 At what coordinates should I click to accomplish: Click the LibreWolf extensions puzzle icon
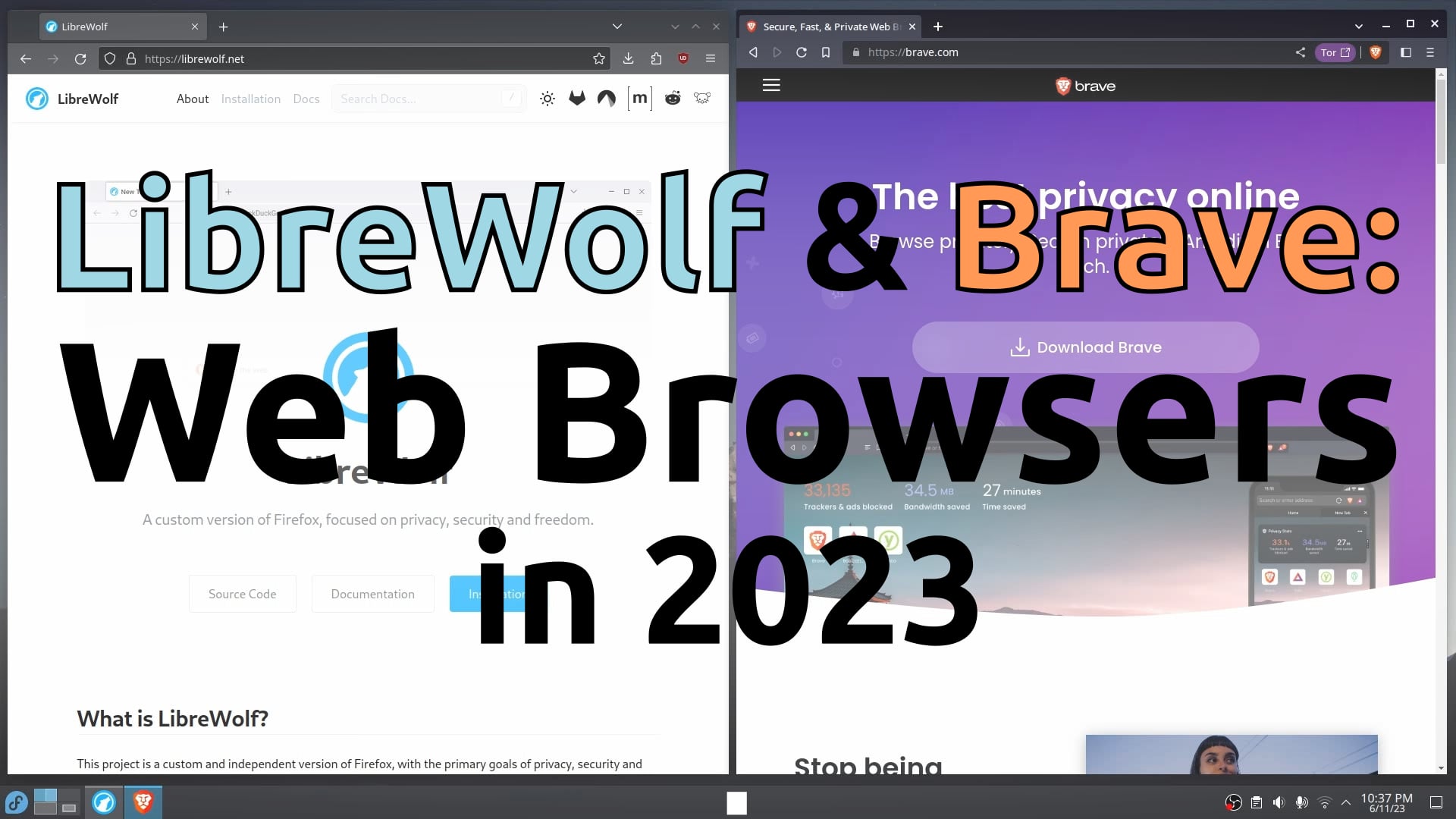coord(656,58)
